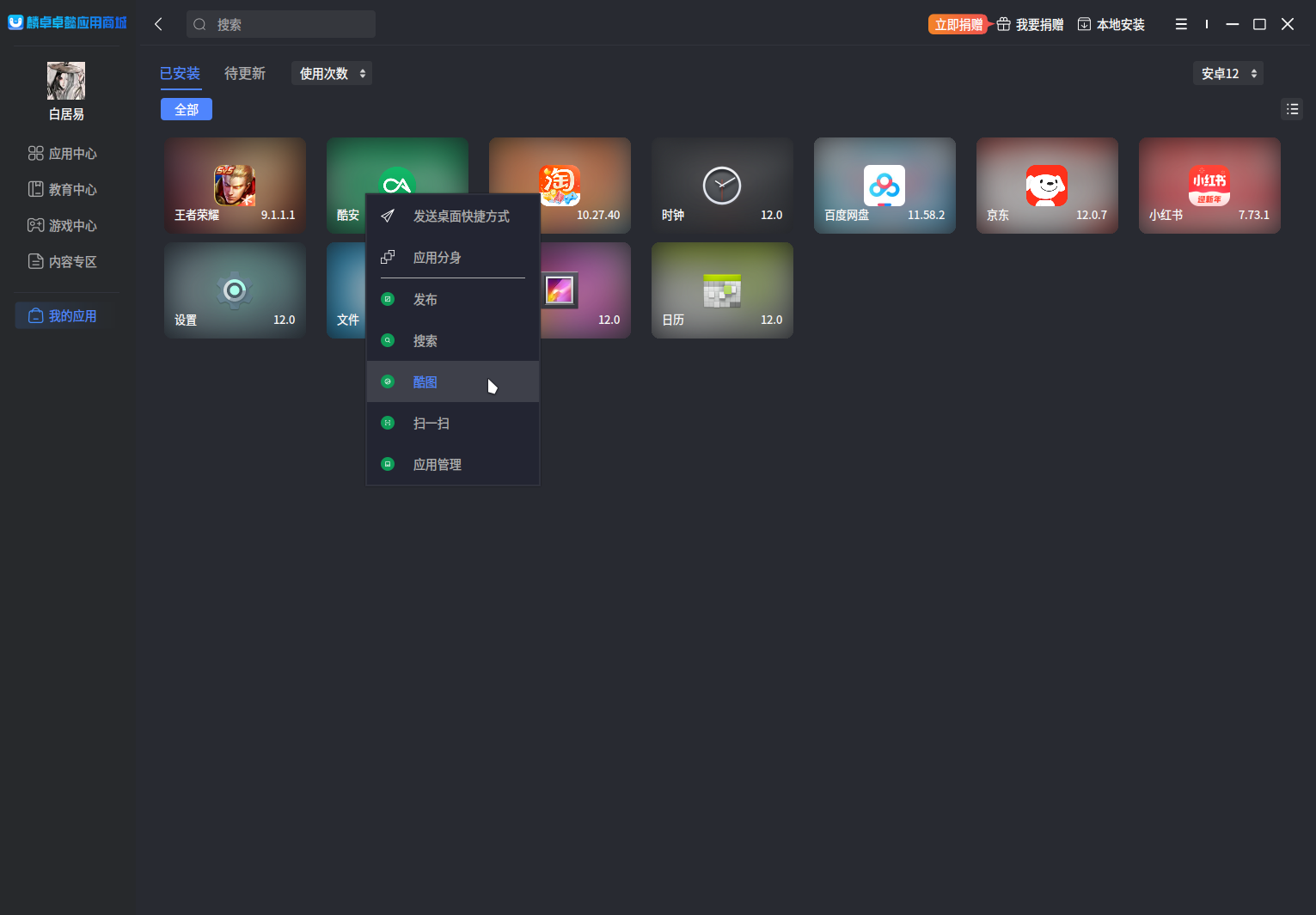This screenshot has width=1316, height=915.
Task: Open the 酷安 app icon
Action: coord(397,180)
